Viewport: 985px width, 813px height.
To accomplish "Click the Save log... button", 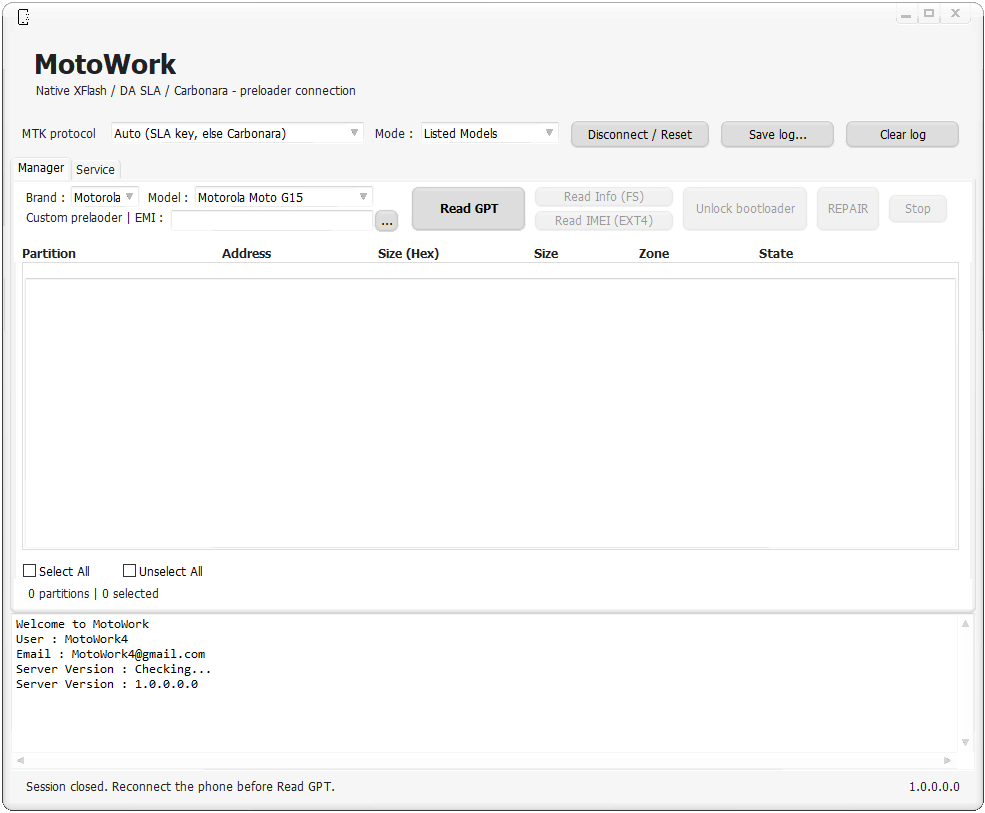I will (777, 134).
